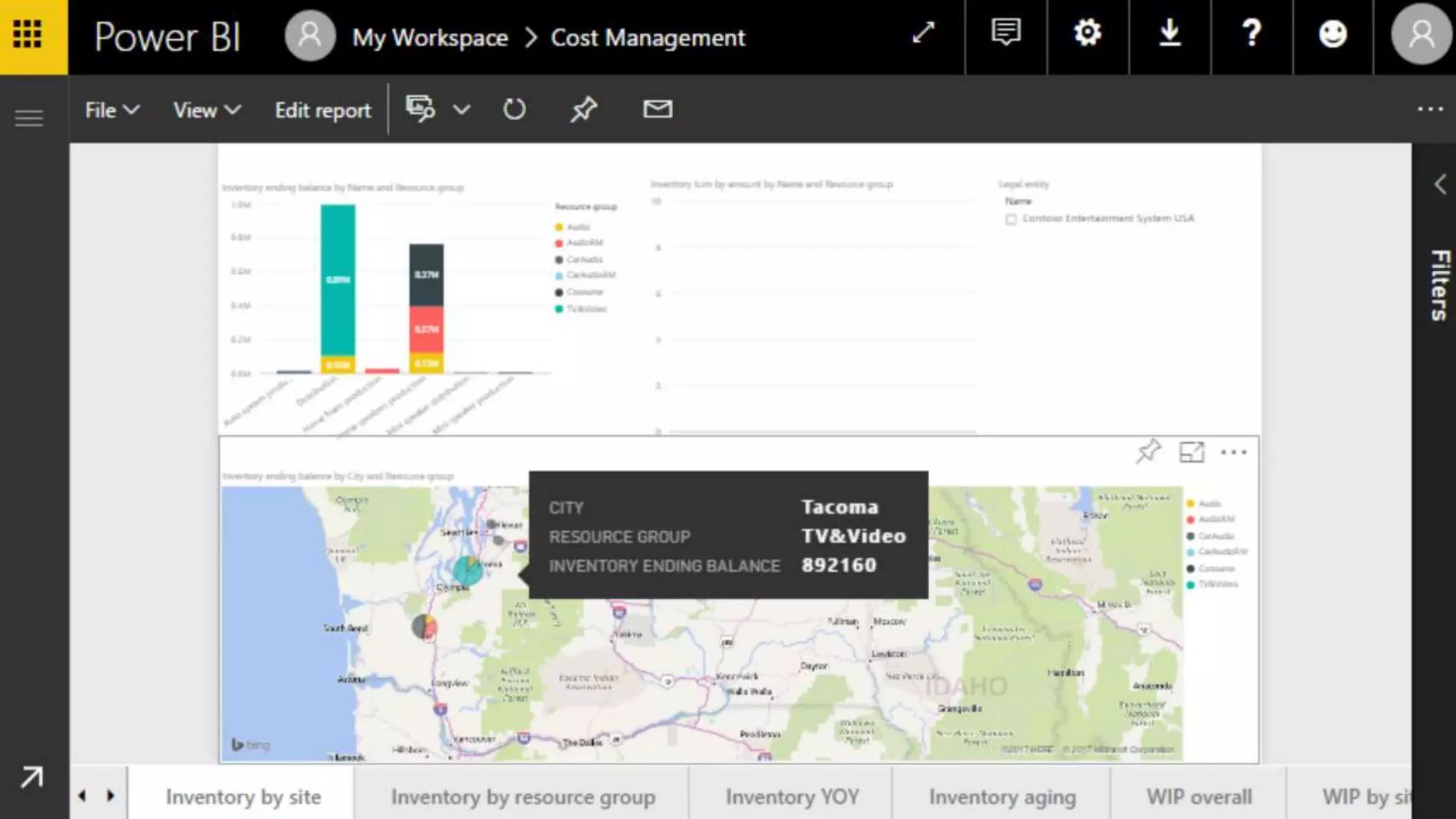1456x819 pixels.
Task: Open the help question mark icon
Action: [1251, 33]
